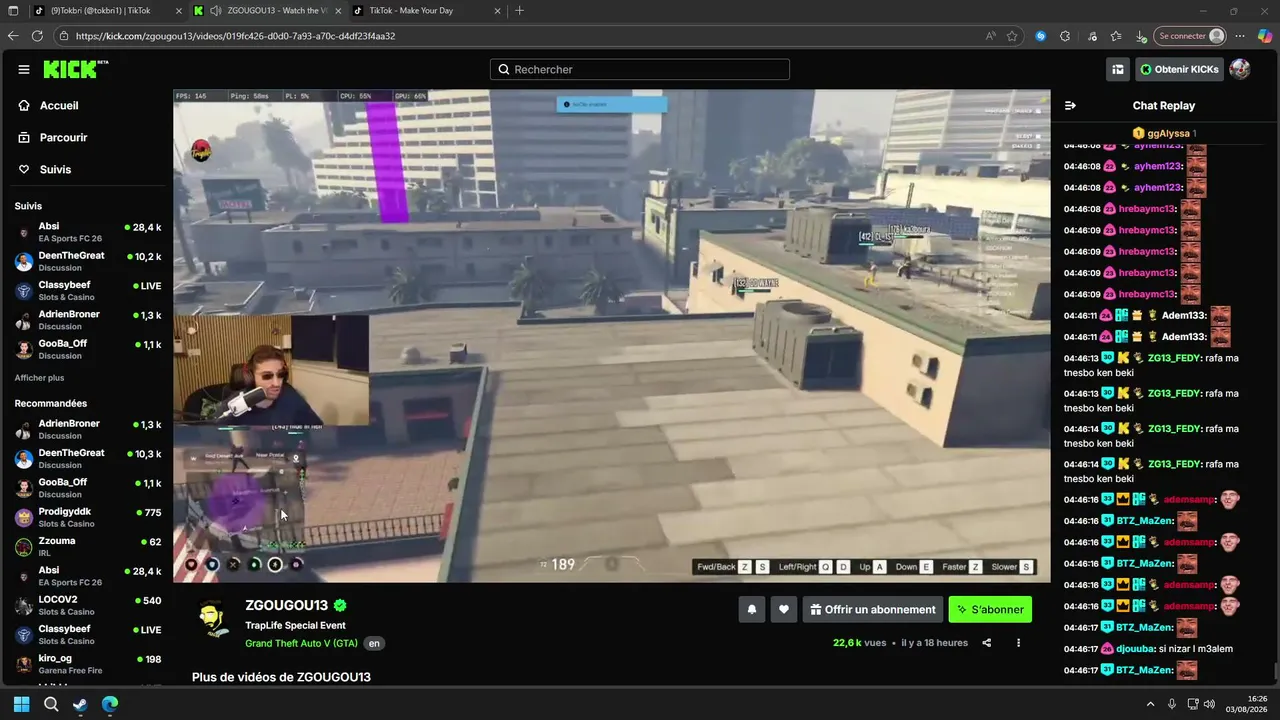1280x720 pixels.
Task: Open the tab actions menu icon
Action: (13, 11)
